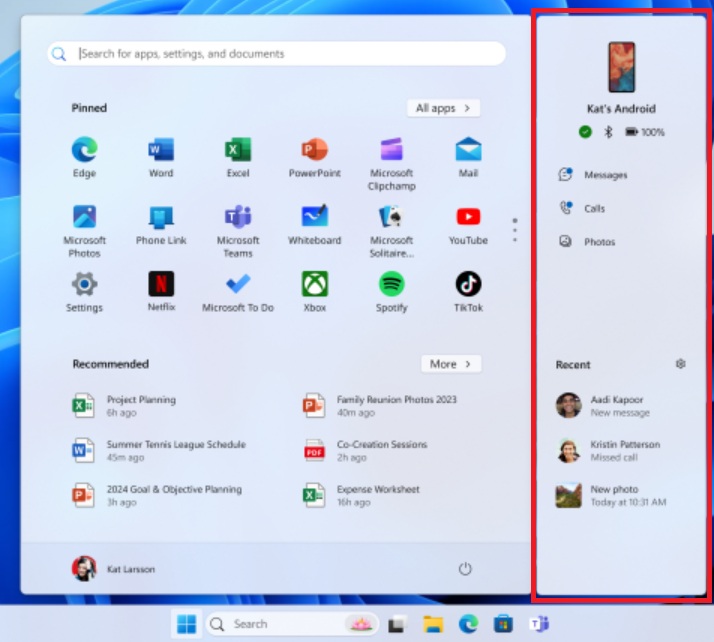Open Family Reunion Photos 2023 presentation

tap(380, 405)
